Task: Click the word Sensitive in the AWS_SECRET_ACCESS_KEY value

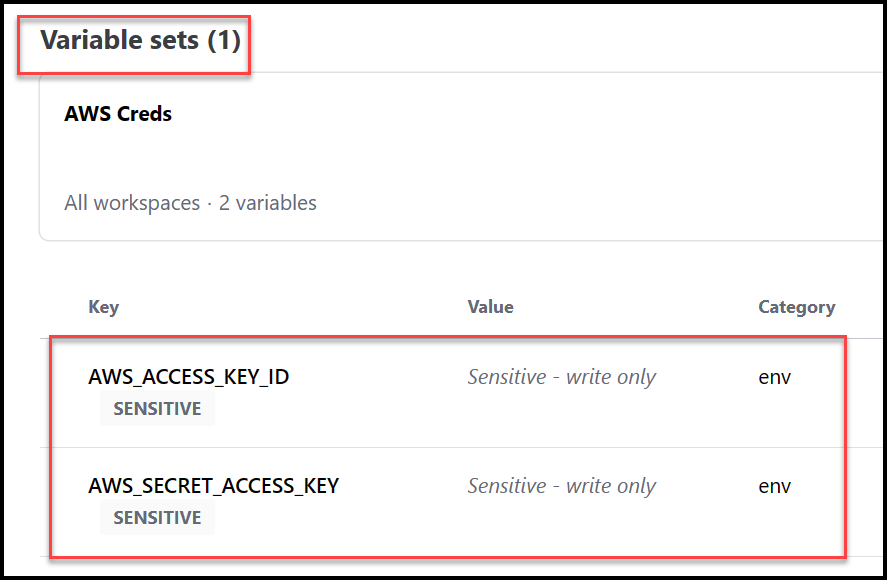Action: [x=507, y=486]
